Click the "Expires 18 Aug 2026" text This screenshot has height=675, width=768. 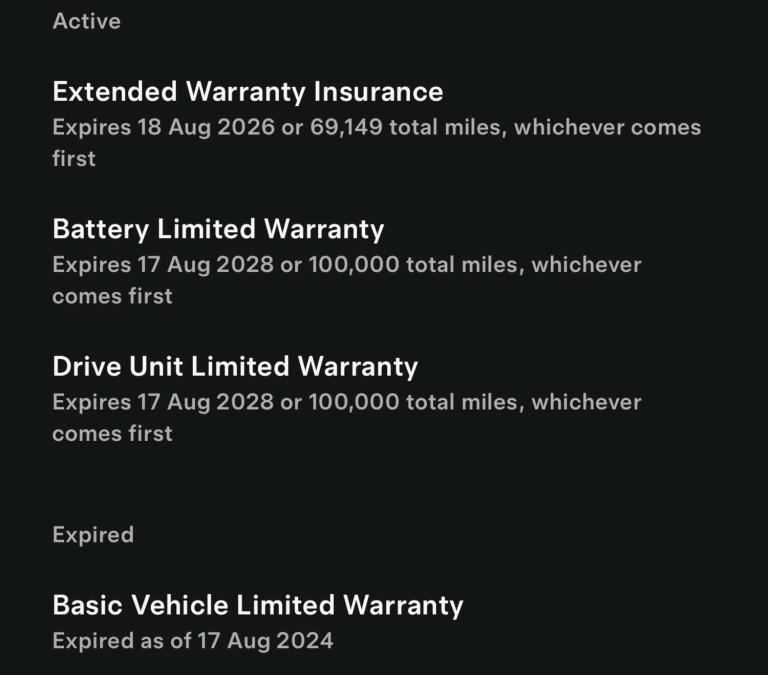(163, 128)
